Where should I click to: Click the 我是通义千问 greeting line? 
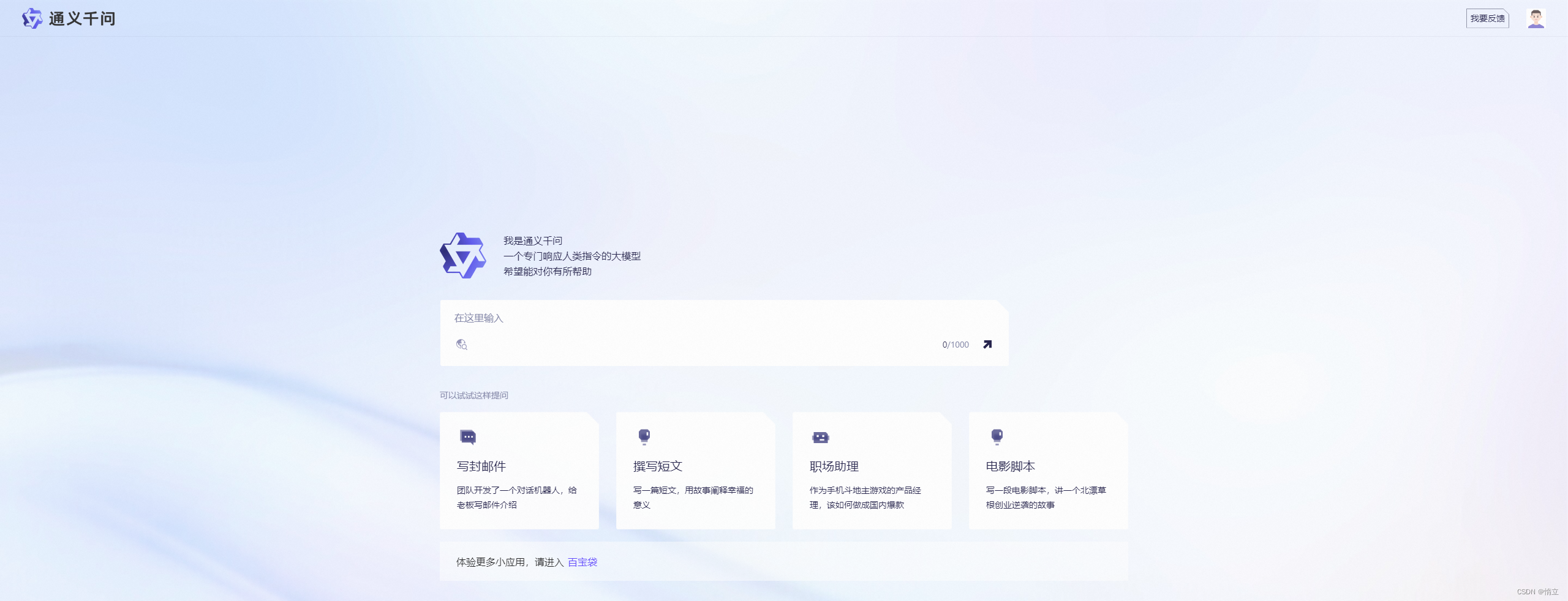[x=533, y=241]
